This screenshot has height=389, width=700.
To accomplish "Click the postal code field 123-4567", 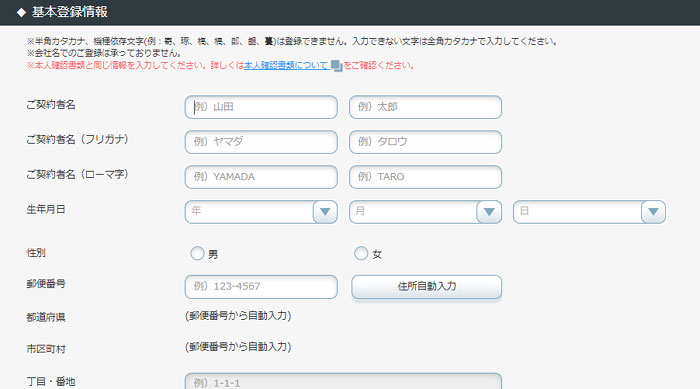I will click(x=261, y=287).
